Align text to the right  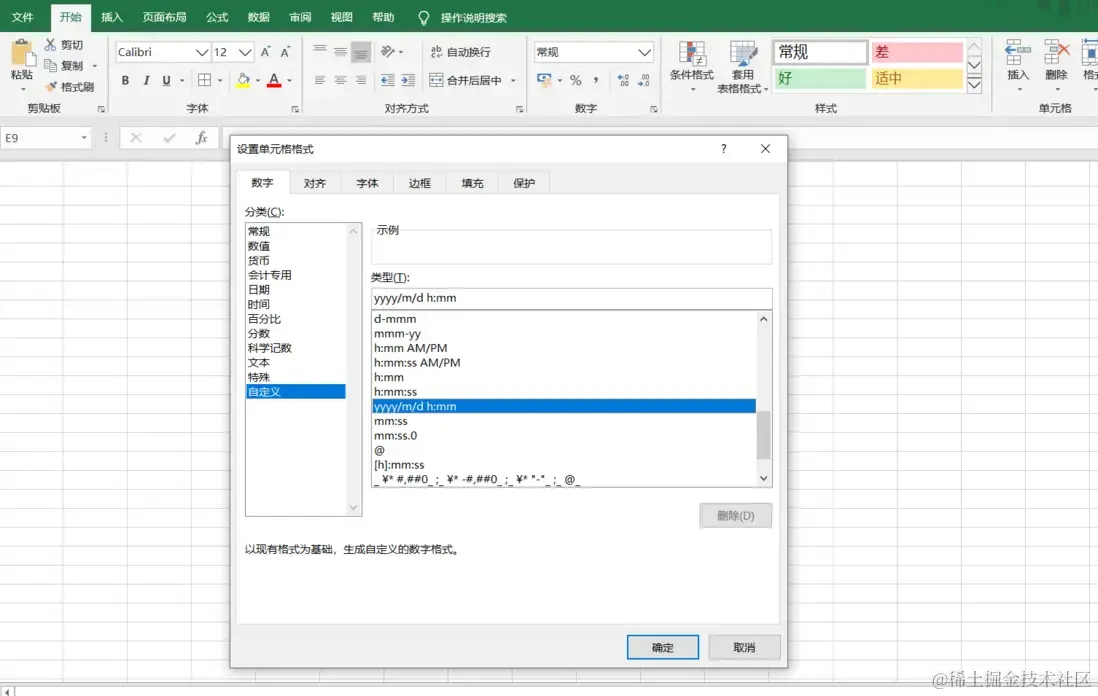[x=361, y=81]
